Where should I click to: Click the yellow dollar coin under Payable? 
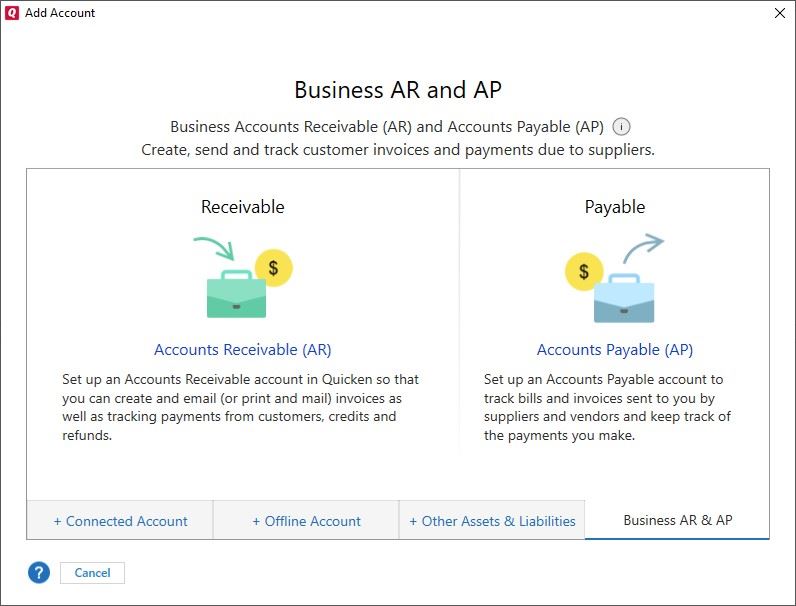(x=584, y=271)
